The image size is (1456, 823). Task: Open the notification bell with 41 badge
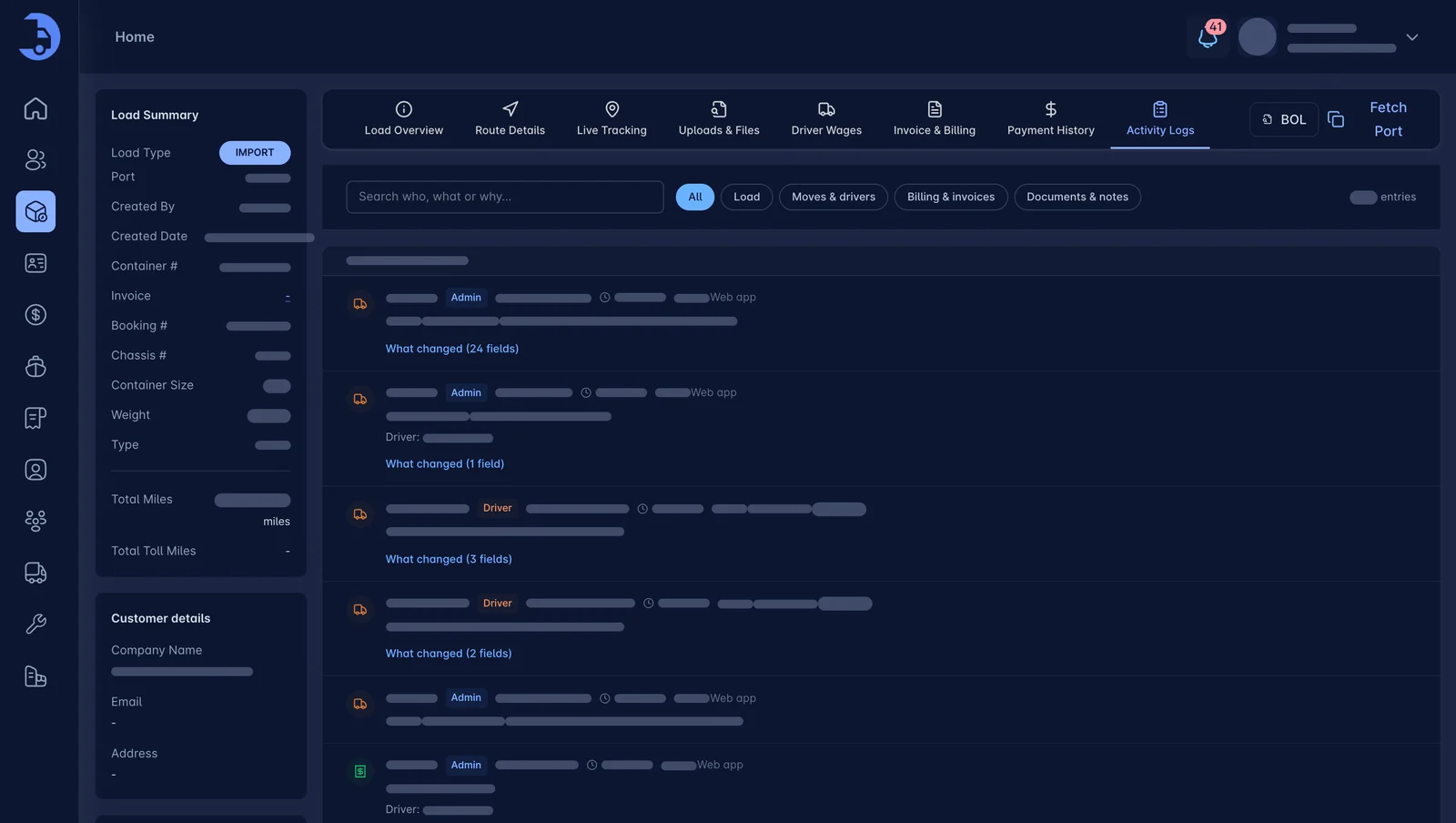click(1208, 37)
